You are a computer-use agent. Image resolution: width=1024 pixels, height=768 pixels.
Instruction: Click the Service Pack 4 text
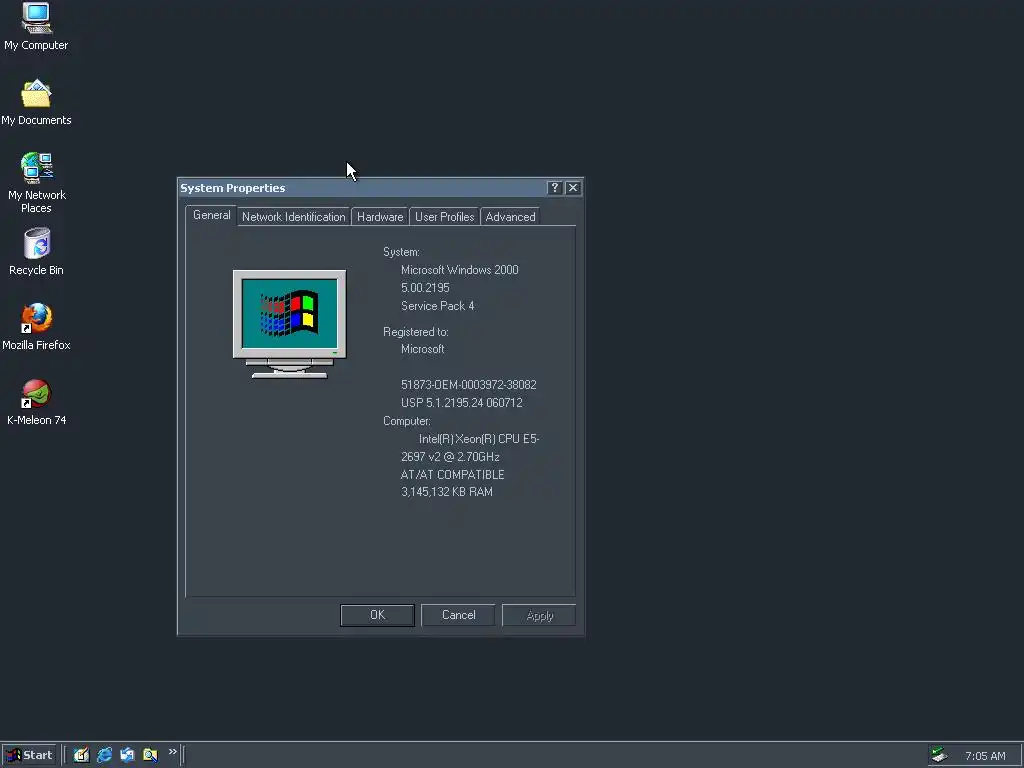coord(438,306)
